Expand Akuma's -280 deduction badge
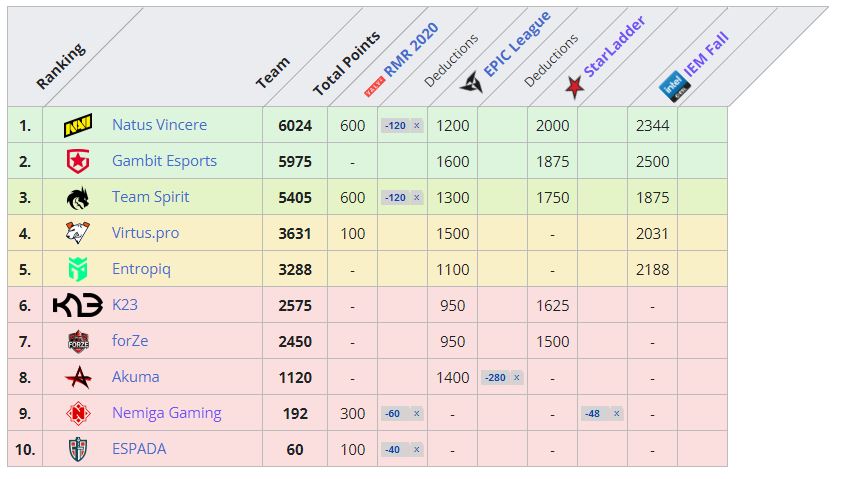The image size is (844, 479). 502,378
